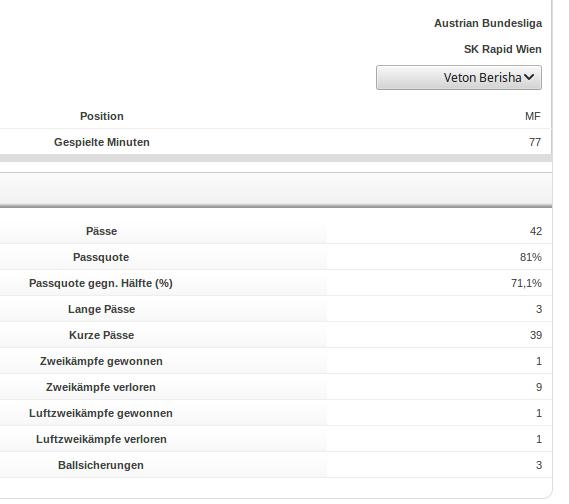
Task: Click Luftzweikämpfe verloren label
Action: (101, 439)
